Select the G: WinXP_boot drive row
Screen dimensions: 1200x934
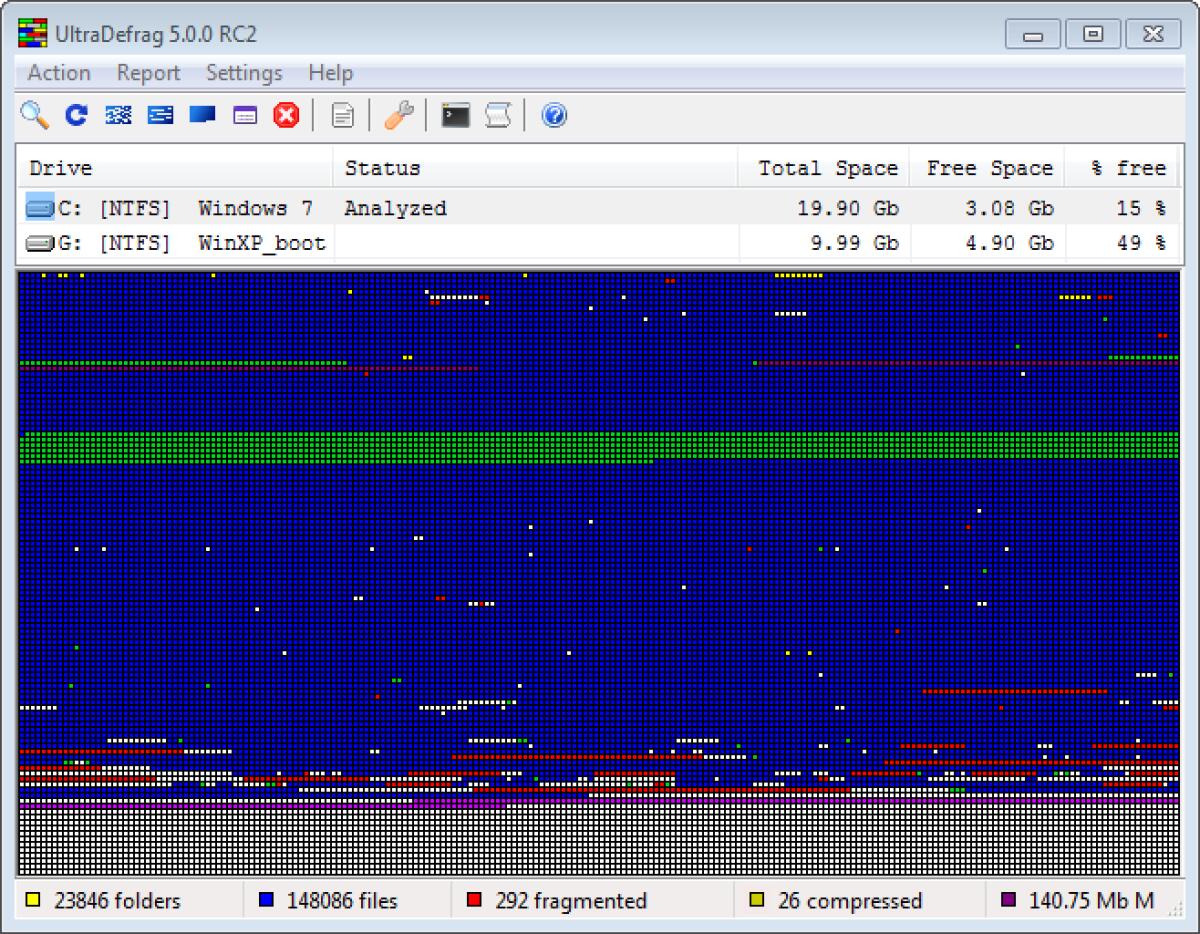tap(300, 242)
